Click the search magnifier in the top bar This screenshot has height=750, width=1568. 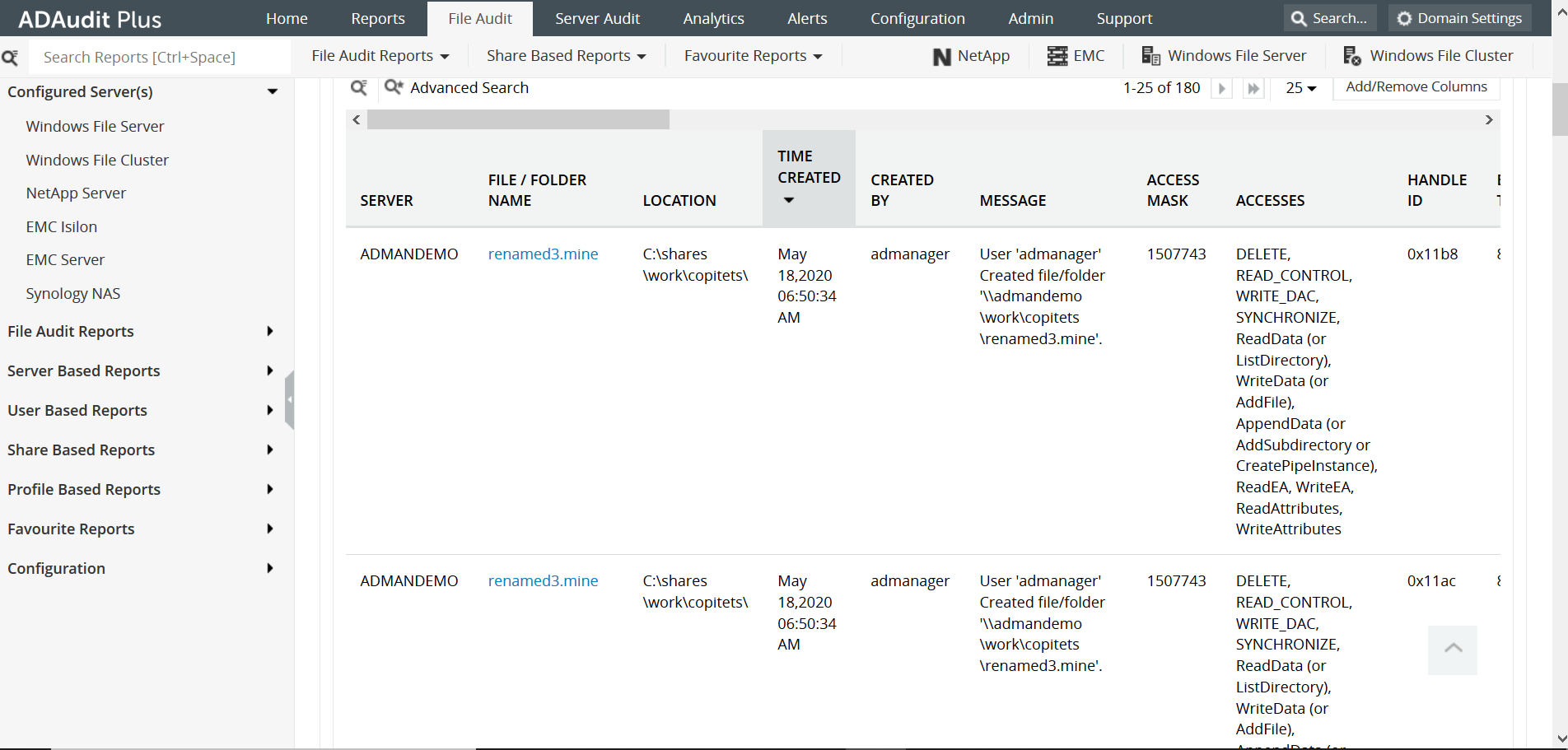click(1300, 17)
